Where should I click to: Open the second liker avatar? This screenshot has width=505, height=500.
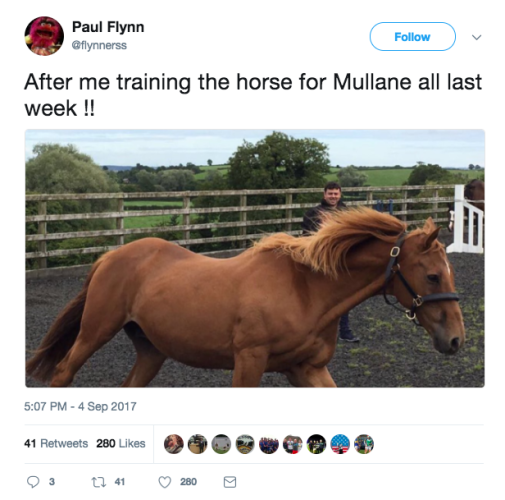[197, 444]
